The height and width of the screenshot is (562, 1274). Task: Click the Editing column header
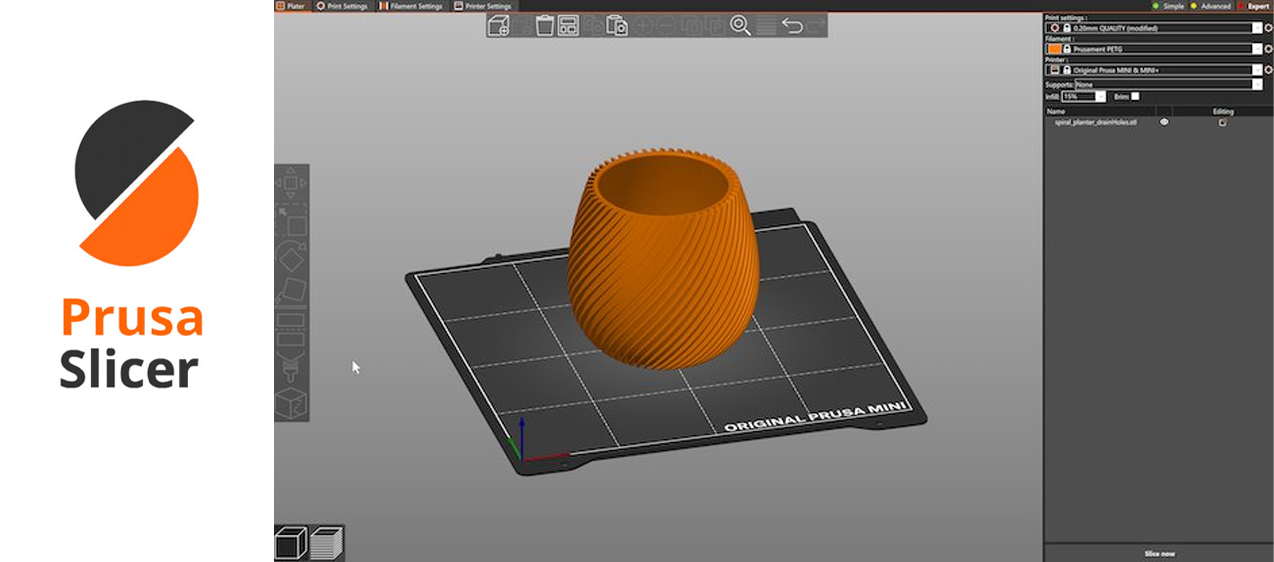coord(1223,112)
